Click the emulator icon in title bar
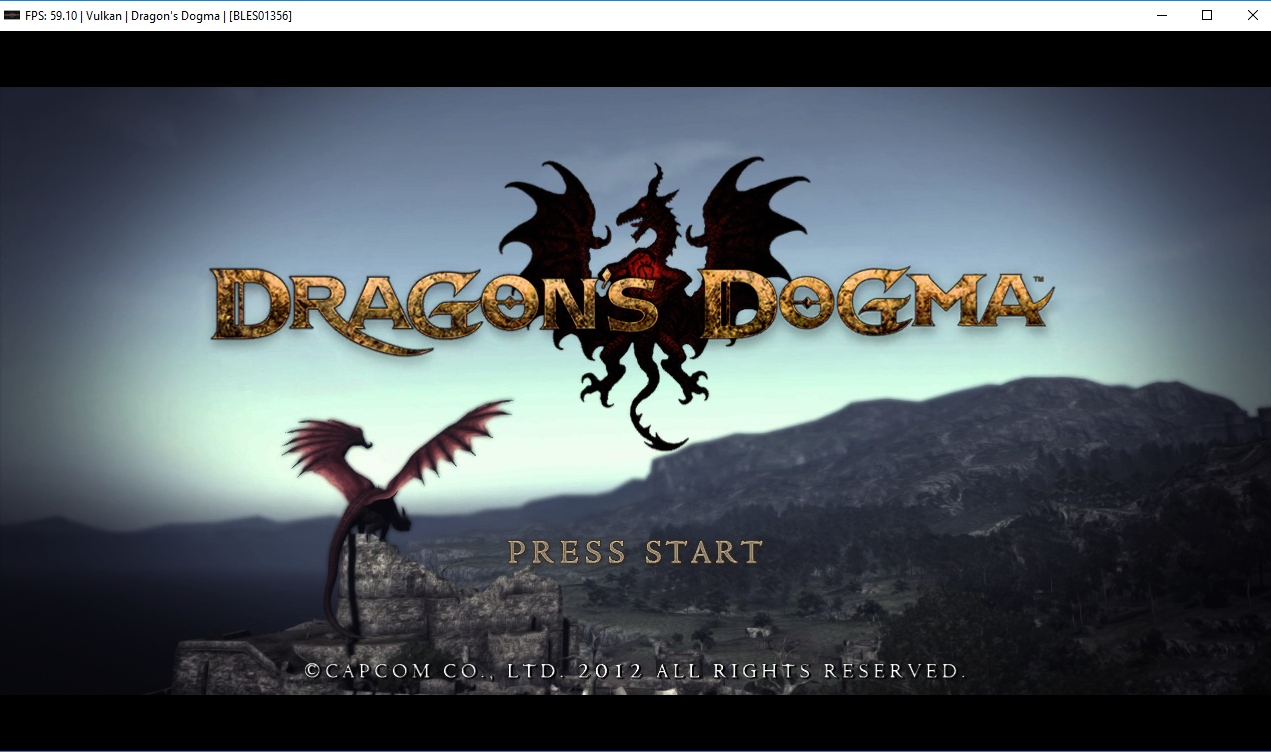 (x=12, y=15)
